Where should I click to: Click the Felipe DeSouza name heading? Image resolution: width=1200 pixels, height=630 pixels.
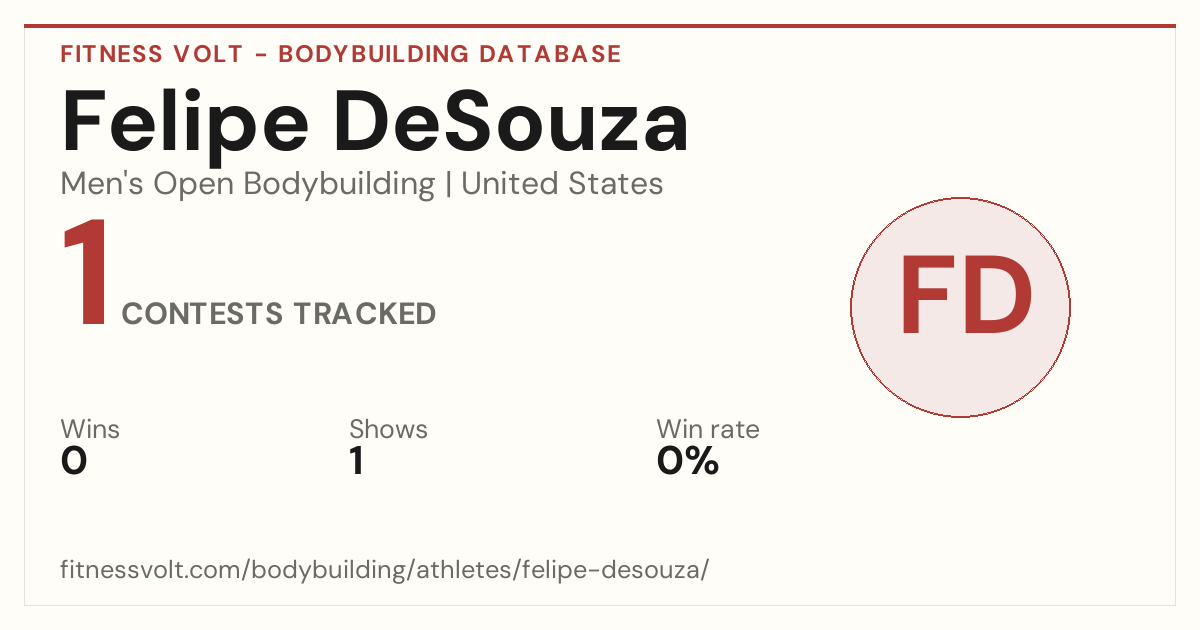pos(375,122)
